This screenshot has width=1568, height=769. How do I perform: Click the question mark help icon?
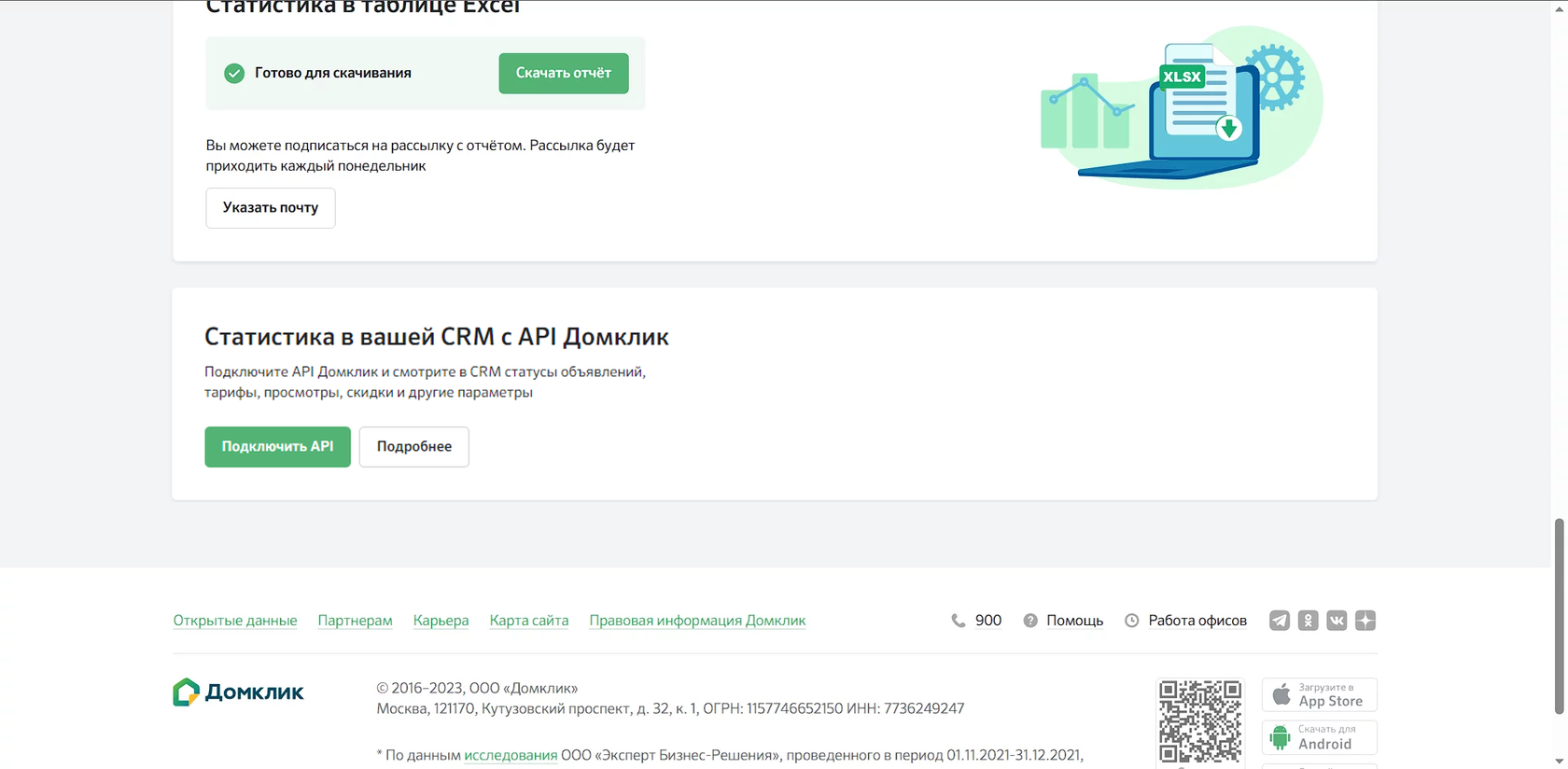pyautogui.click(x=1030, y=621)
